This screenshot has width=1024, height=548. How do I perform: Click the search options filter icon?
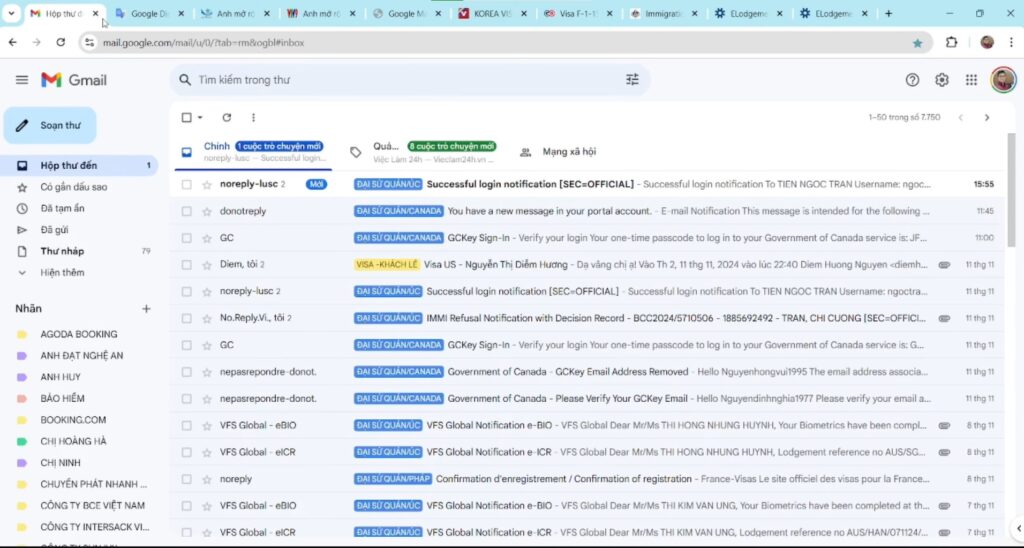tap(632, 80)
